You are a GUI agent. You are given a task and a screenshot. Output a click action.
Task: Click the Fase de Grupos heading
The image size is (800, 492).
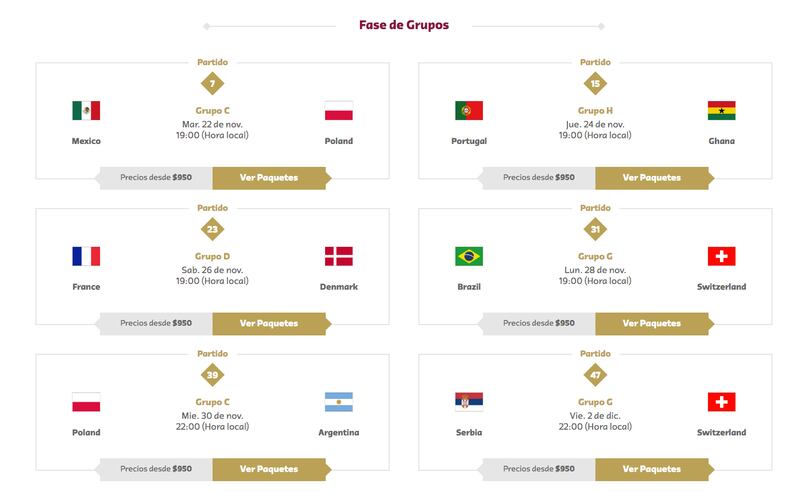[x=404, y=25]
